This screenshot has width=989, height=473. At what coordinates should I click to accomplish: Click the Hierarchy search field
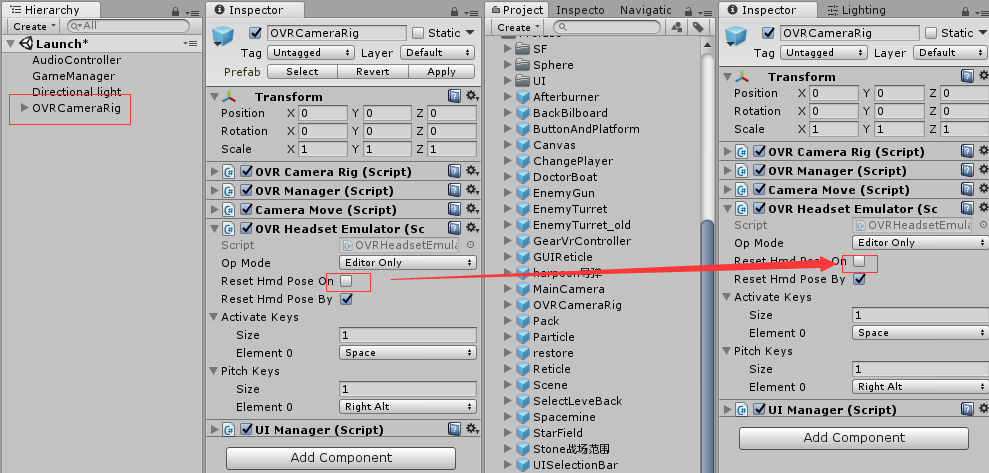(128, 26)
